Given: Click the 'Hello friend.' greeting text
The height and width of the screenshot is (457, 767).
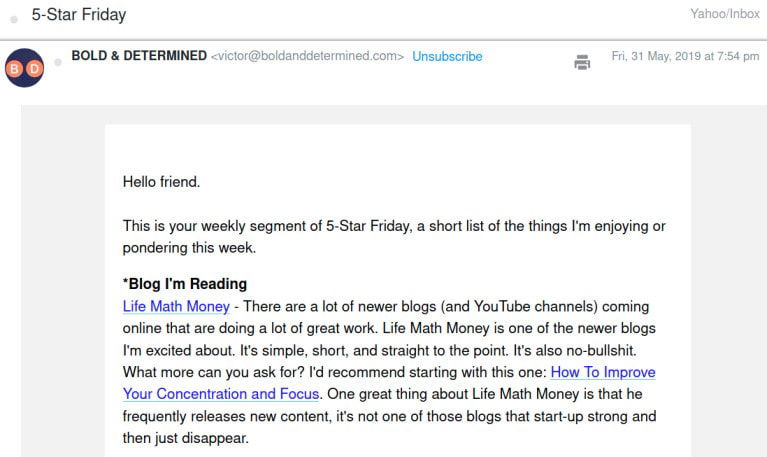Looking at the screenshot, I should [161, 182].
